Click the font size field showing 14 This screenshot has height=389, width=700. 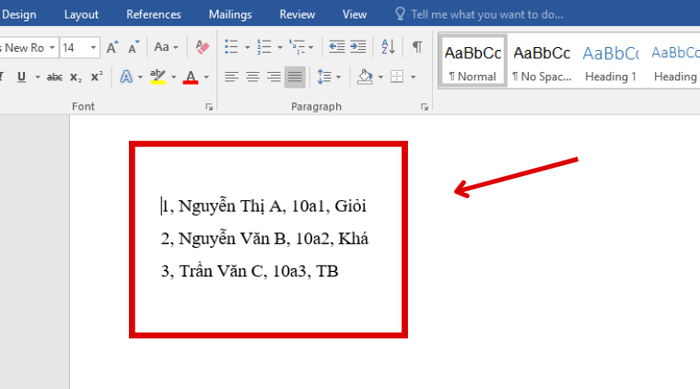[75, 47]
